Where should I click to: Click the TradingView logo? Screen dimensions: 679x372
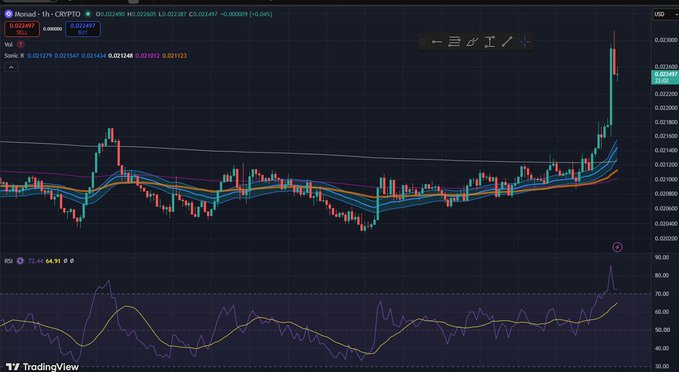pos(42,367)
